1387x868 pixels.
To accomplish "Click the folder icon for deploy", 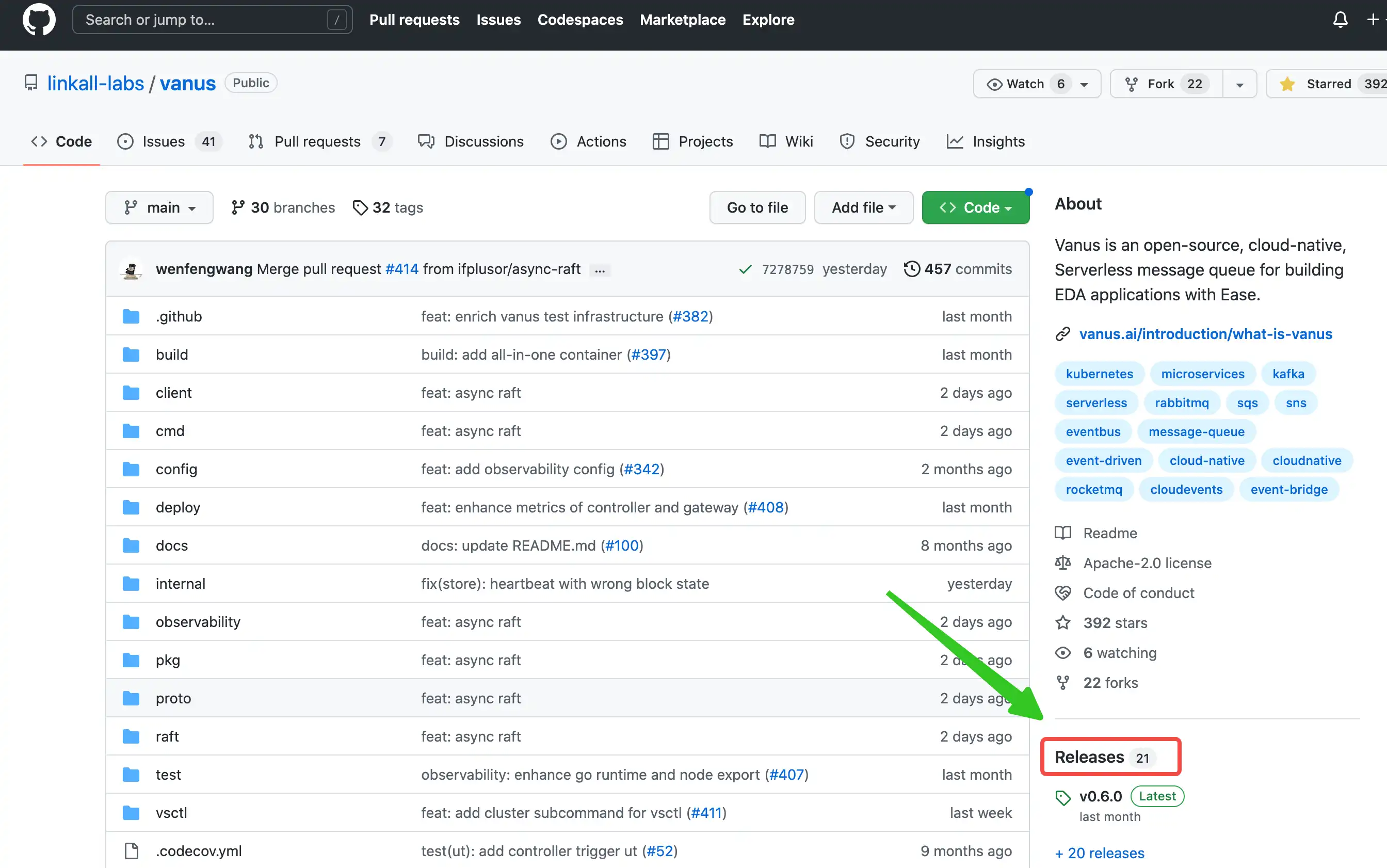I will point(132,507).
